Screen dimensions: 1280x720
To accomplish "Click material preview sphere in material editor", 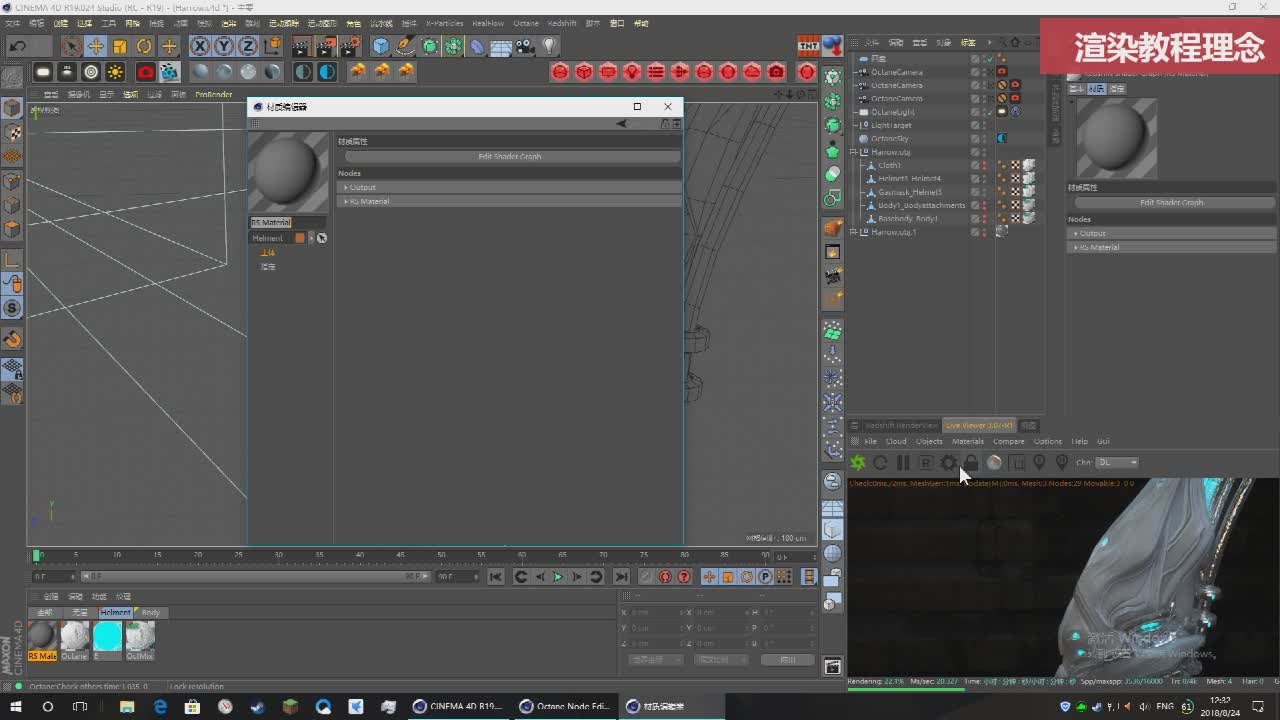I will (x=289, y=172).
